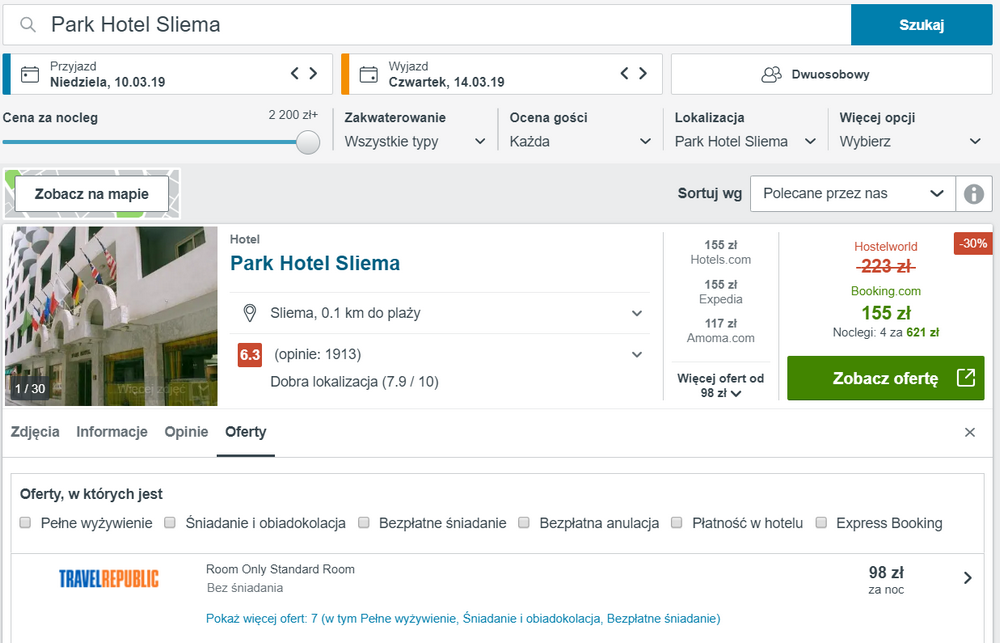Expand Więcej ofert od 98 zł
Image resolution: width=1000 pixels, height=643 pixels.
(721, 385)
